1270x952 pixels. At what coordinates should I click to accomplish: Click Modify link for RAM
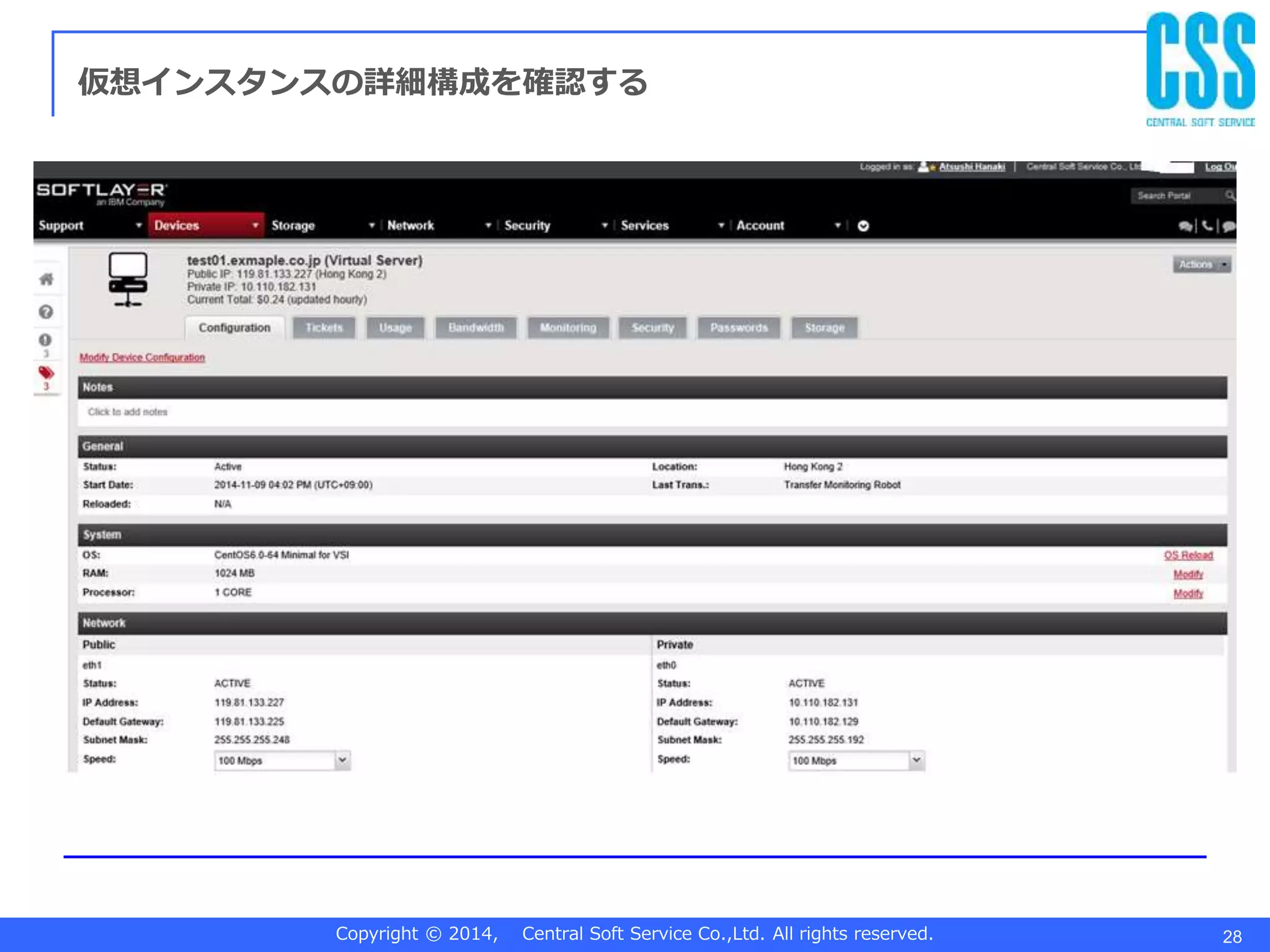(x=1188, y=575)
